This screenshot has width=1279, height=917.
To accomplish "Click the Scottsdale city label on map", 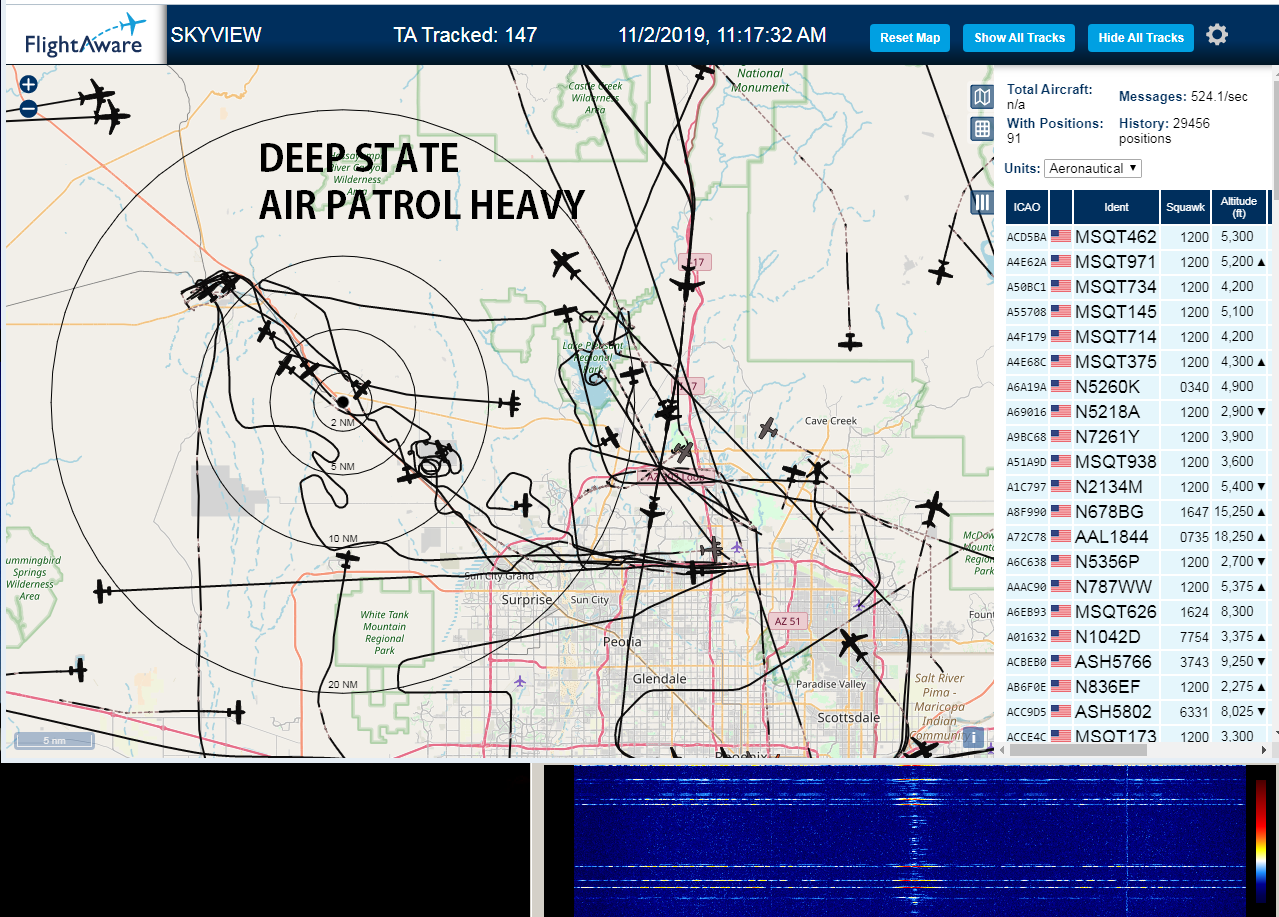I will pos(849,717).
